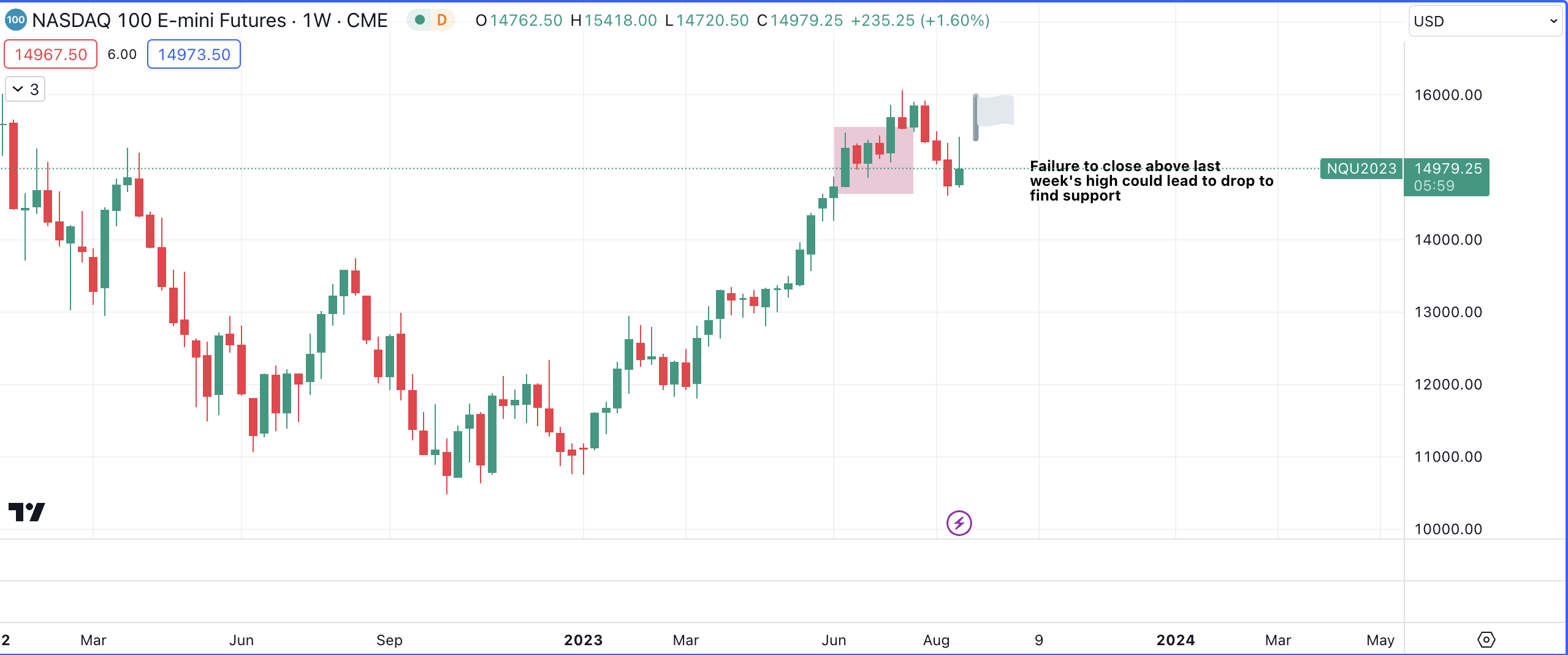Select the pink highlighted rectangle drawing
1568x655 pixels.
873,160
